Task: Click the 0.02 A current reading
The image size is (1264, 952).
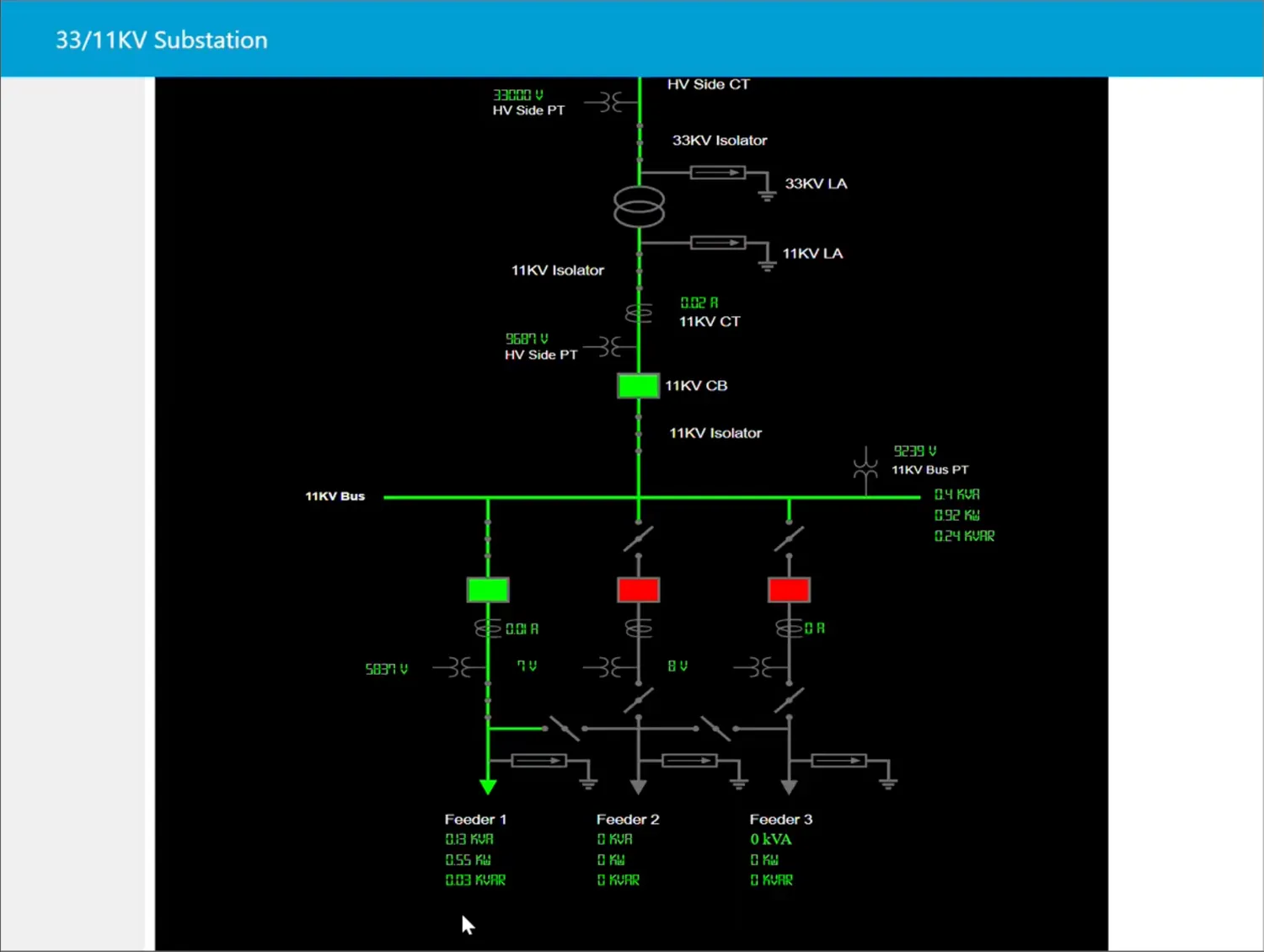Action: [699, 302]
